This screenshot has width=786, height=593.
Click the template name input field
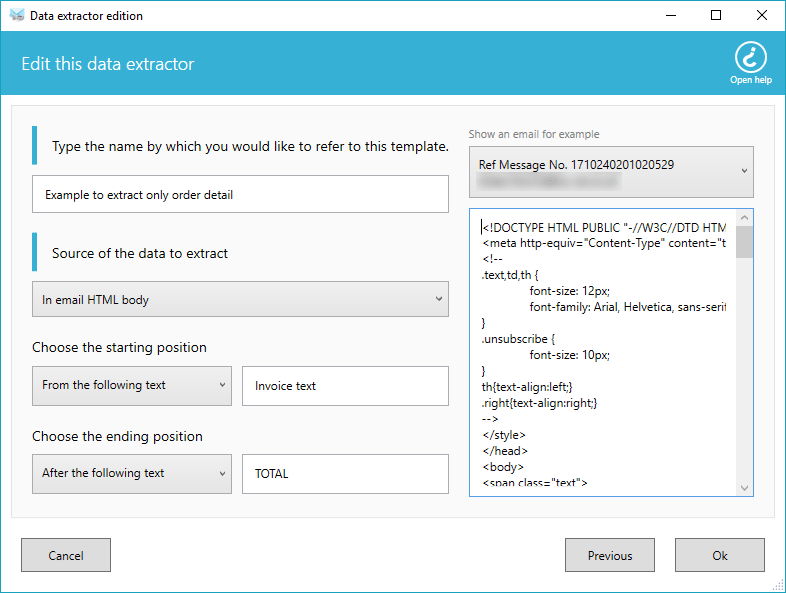pos(240,194)
